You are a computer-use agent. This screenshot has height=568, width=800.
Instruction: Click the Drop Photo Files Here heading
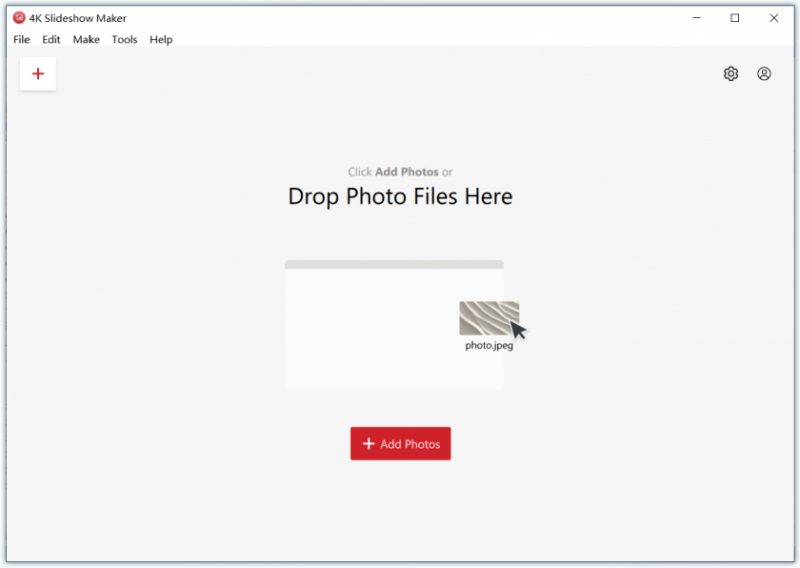click(400, 196)
